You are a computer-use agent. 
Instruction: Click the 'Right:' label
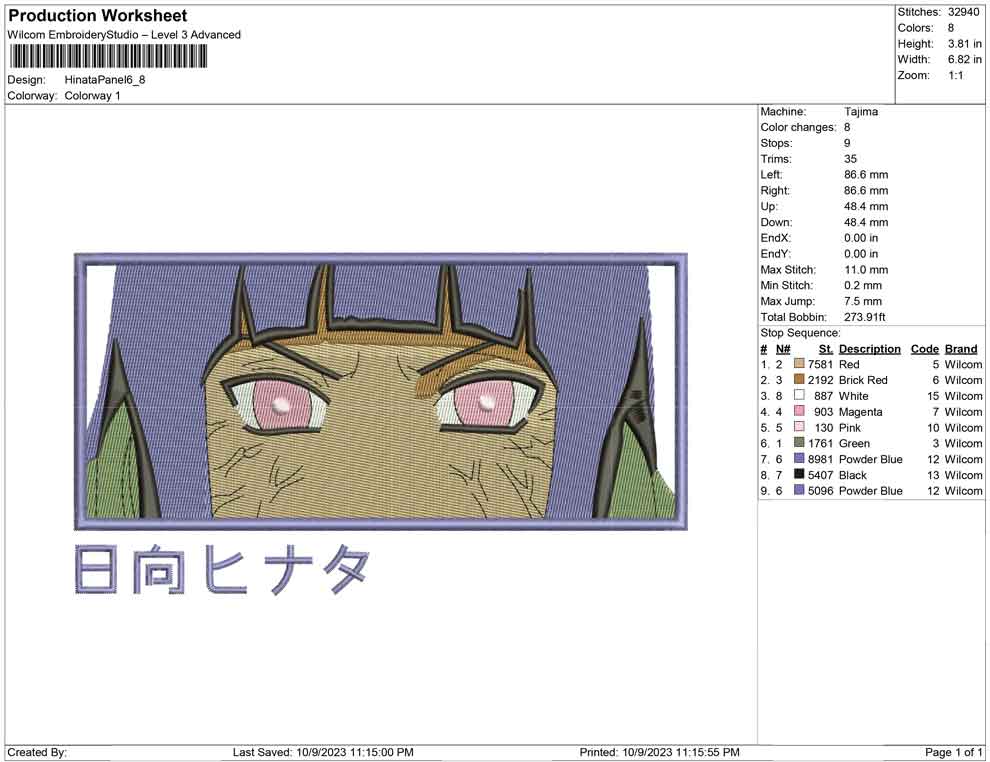(775, 191)
